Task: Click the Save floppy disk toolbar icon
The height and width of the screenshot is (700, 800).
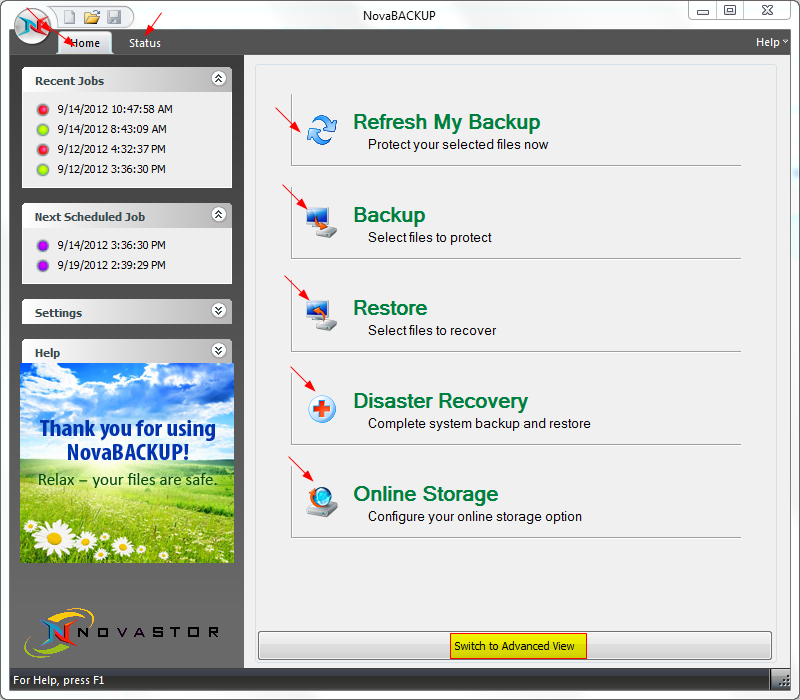Action: (114, 17)
